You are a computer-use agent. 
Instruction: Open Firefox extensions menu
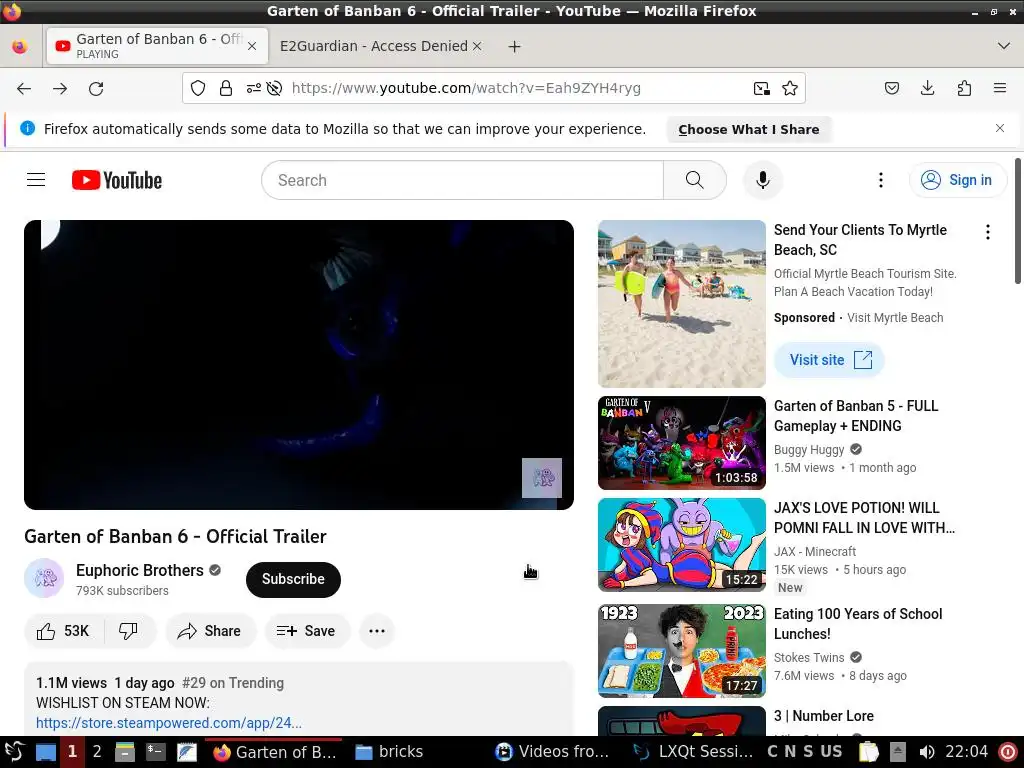click(964, 88)
